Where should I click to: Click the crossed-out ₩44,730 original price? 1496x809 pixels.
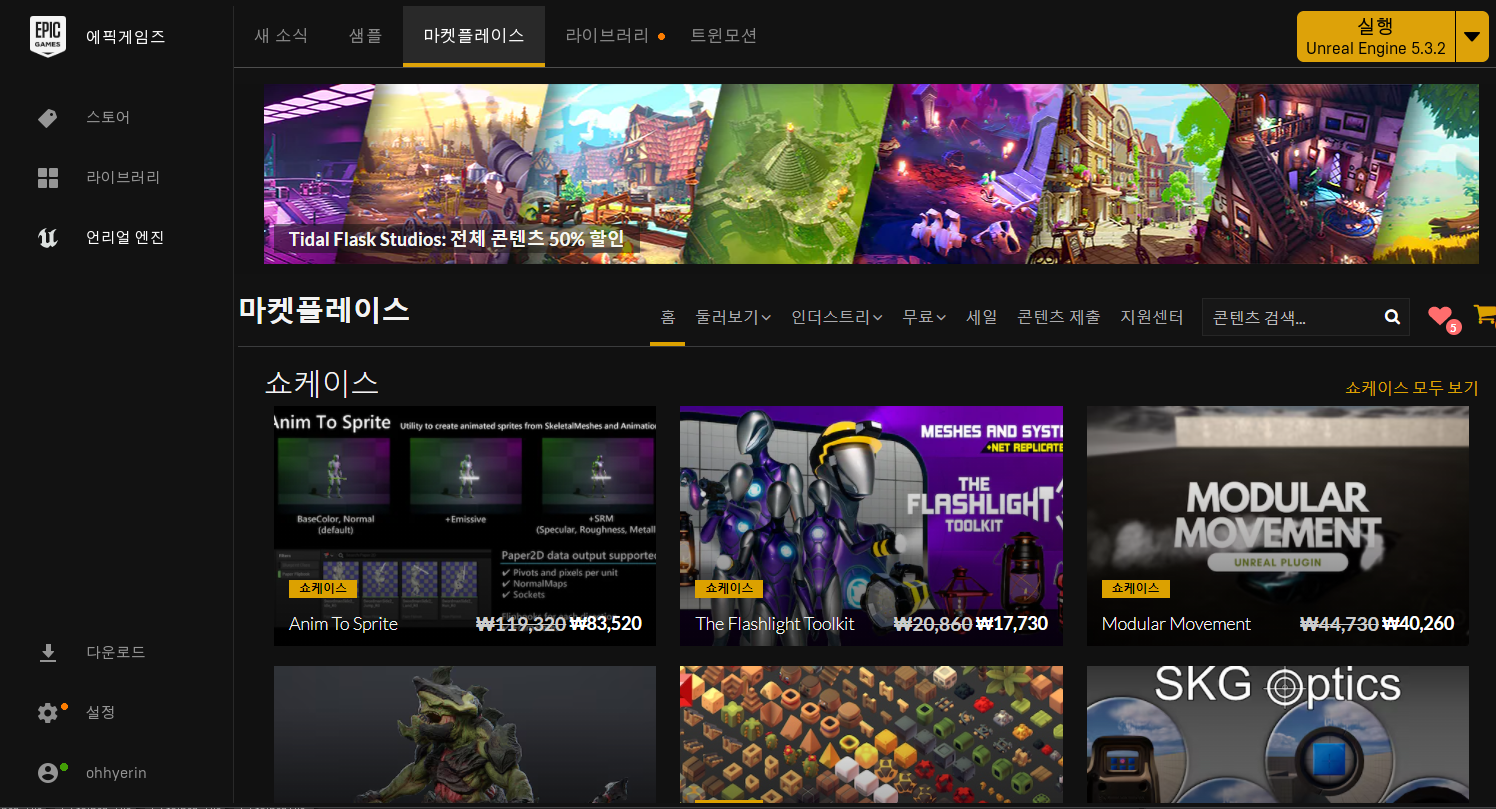coord(1339,624)
